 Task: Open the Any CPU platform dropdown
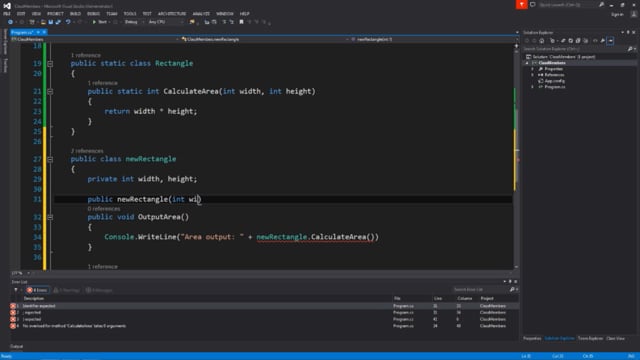click(x=165, y=22)
